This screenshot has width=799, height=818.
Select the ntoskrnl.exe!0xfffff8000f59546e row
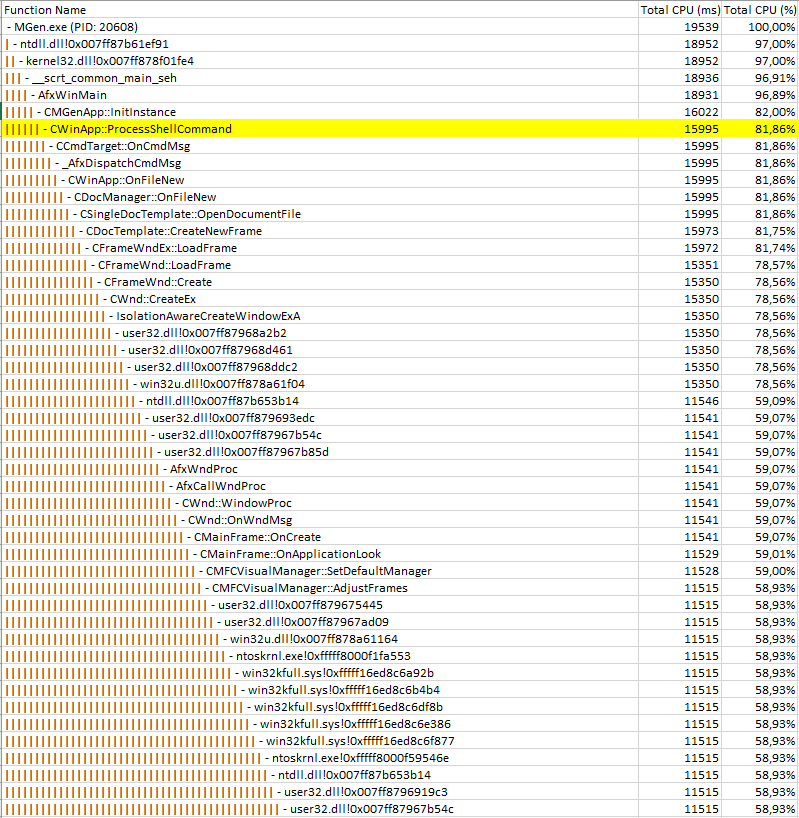click(400, 759)
